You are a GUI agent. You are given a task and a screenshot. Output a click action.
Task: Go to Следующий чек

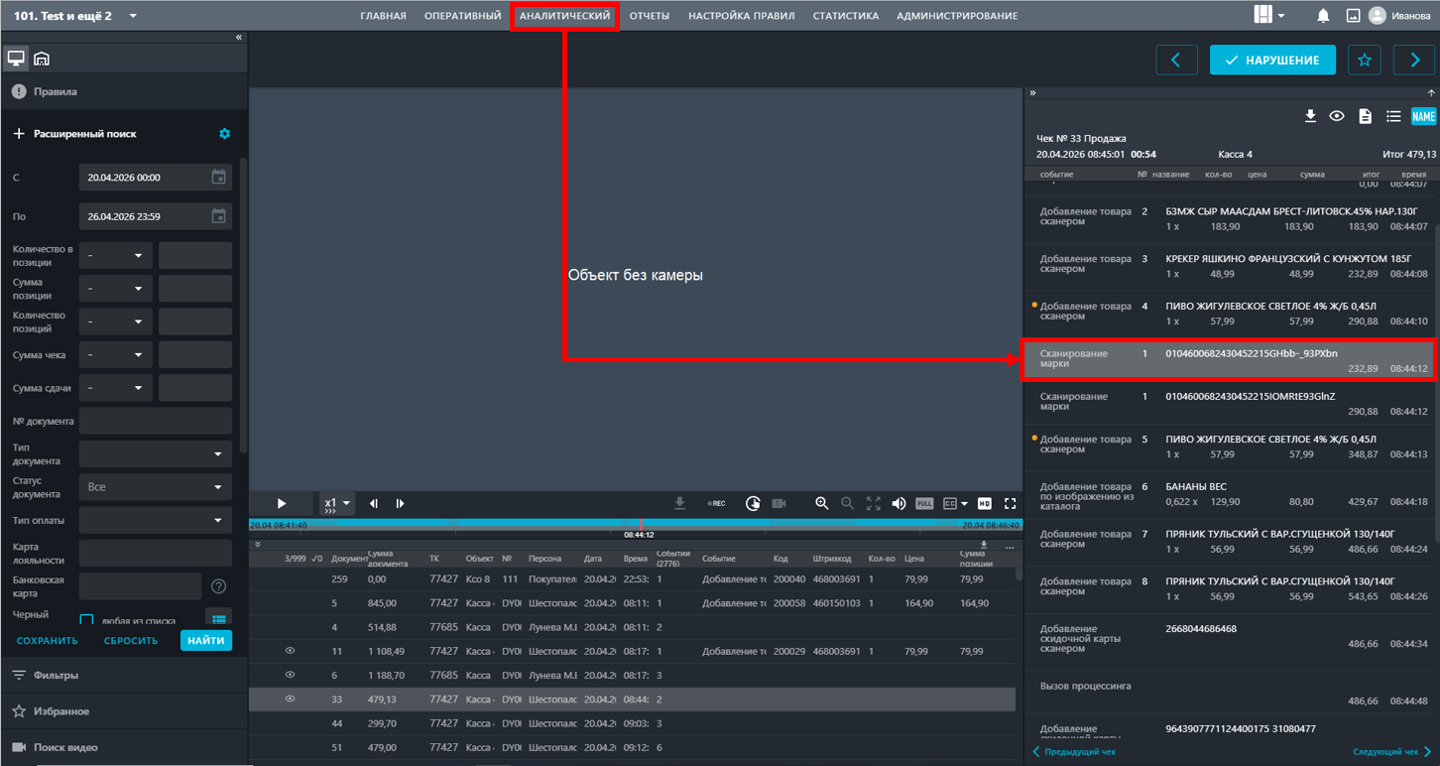pyautogui.click(x=1392, y=751)
